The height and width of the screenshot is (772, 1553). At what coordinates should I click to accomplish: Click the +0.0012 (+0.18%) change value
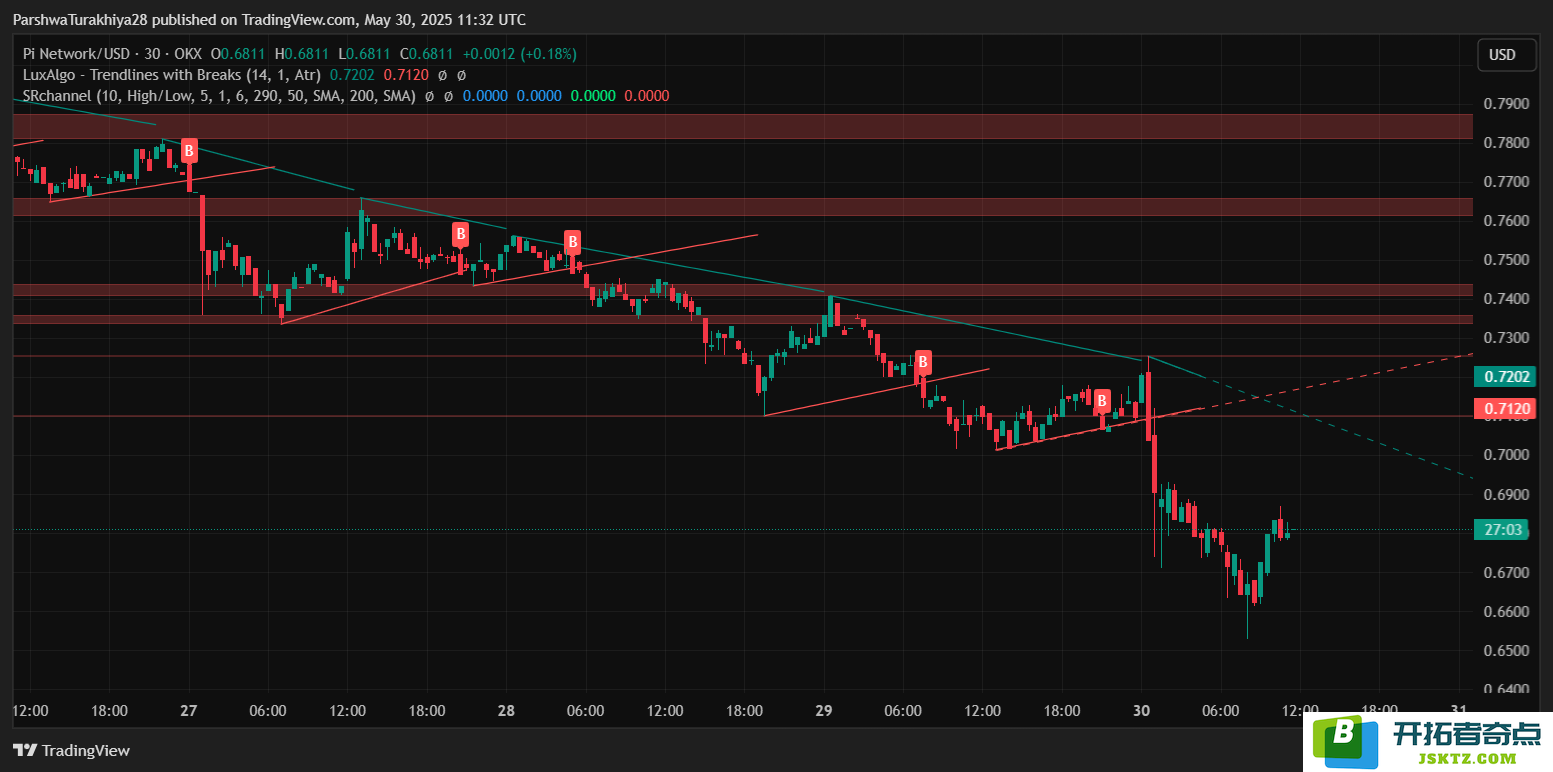pyautogui.click(x=520, y=54)
